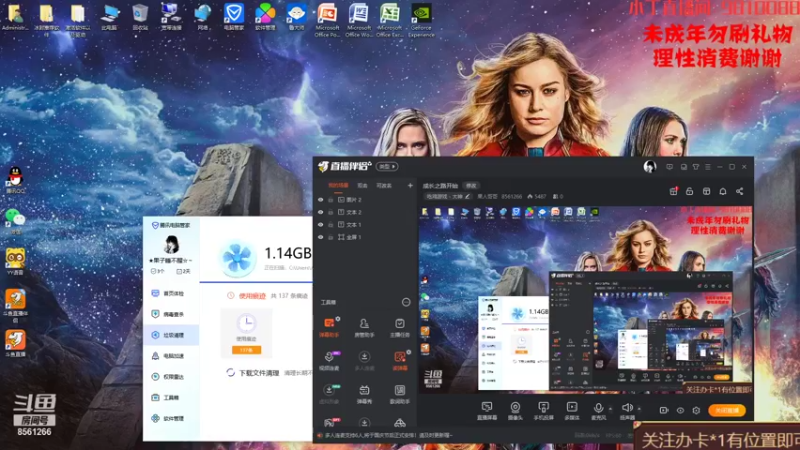
Task: Open the WeChat desktop icon
Action: (x=15, y=221)
